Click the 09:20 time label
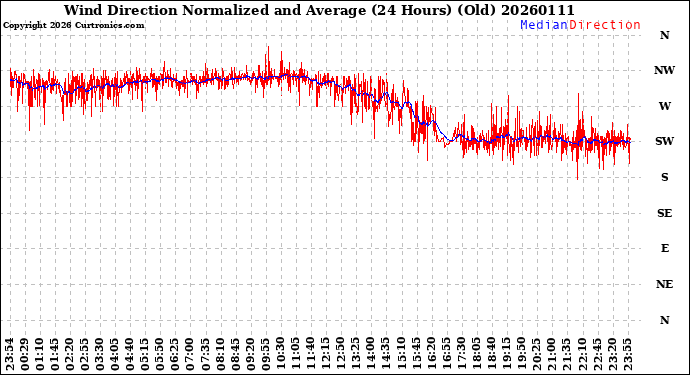690x375 pixels. (250, 355)
